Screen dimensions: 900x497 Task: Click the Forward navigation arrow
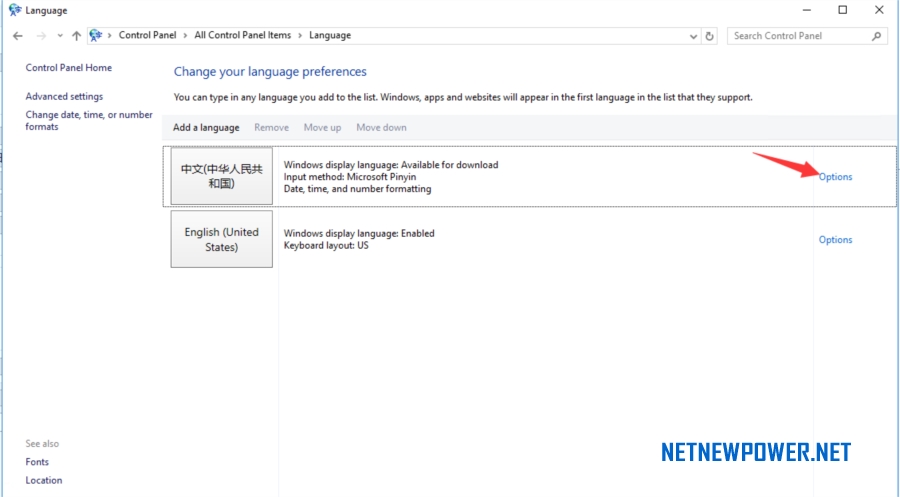[41, 36]
